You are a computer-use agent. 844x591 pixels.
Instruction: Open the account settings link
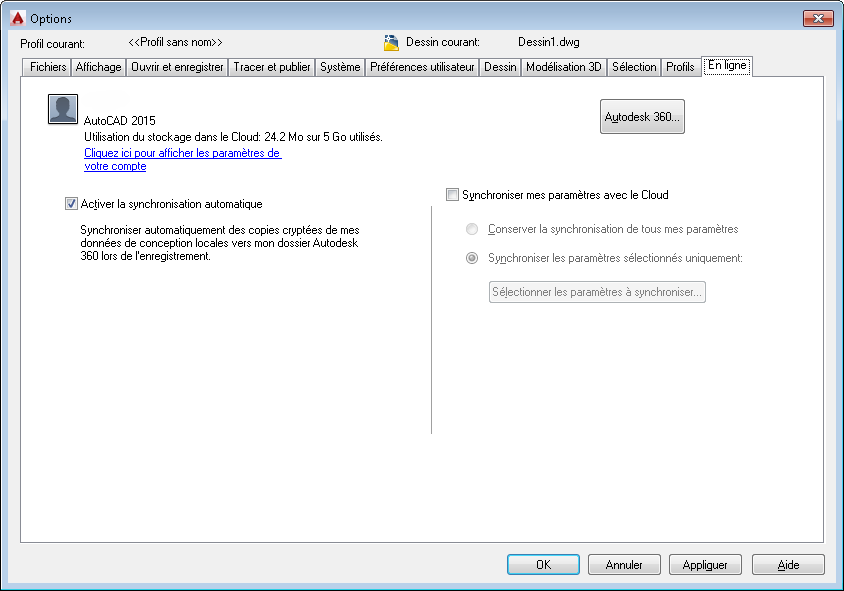tap(182, 159)
